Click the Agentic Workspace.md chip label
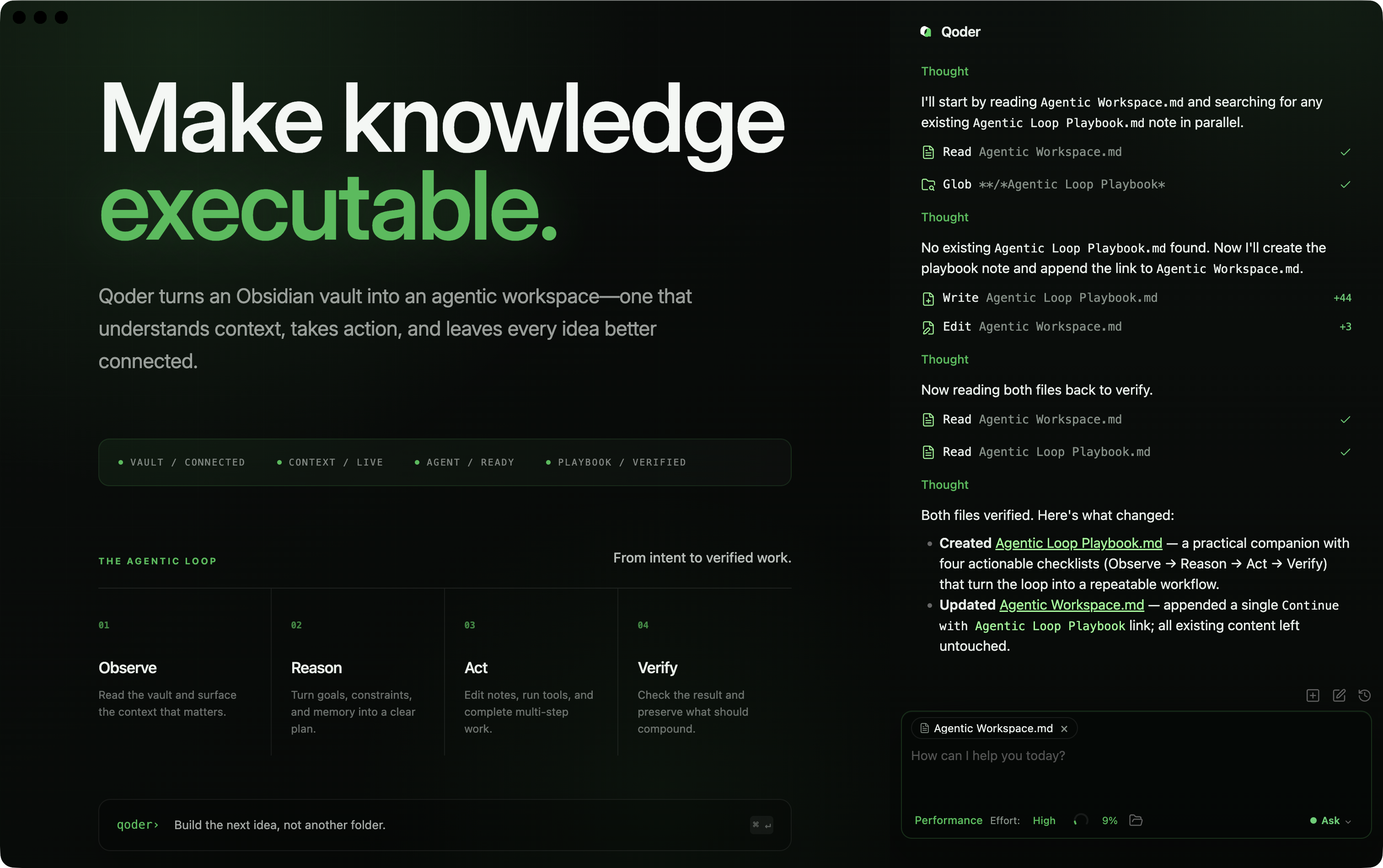This screenshot has height=868, width=1383. click(x=993, y=729)
